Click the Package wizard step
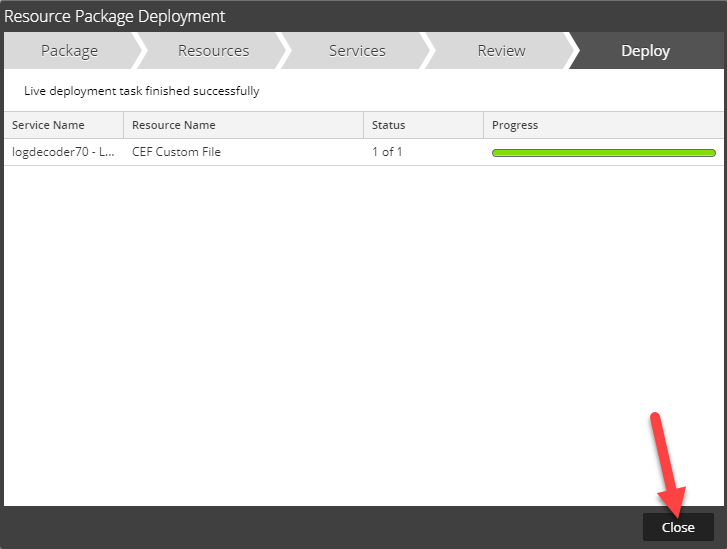 tap(69, 51)
